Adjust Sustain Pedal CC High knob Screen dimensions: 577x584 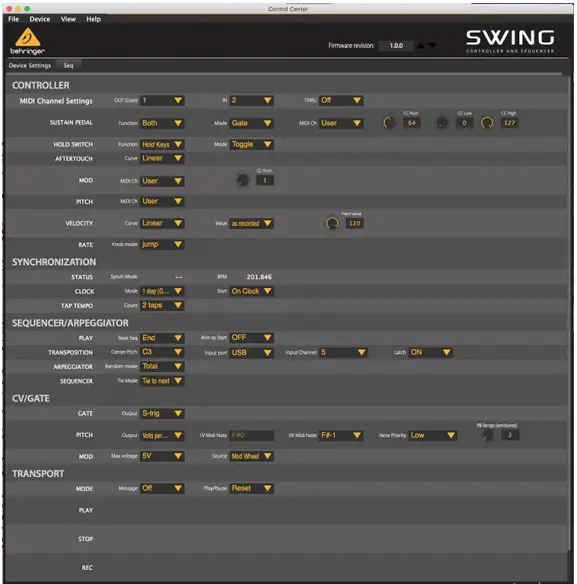click(487, 123)
